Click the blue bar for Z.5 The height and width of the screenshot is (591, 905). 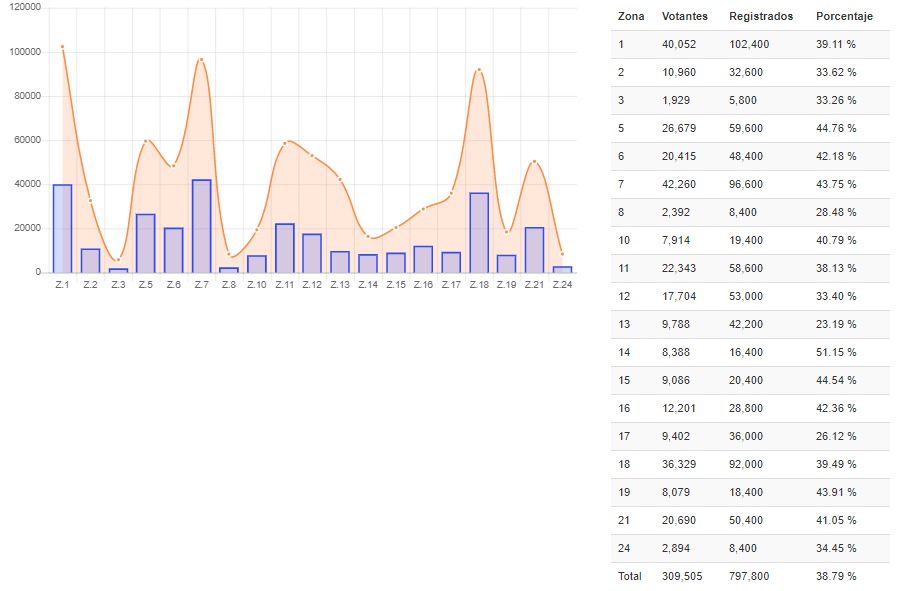pyautogui.click(x=146, y=243)
